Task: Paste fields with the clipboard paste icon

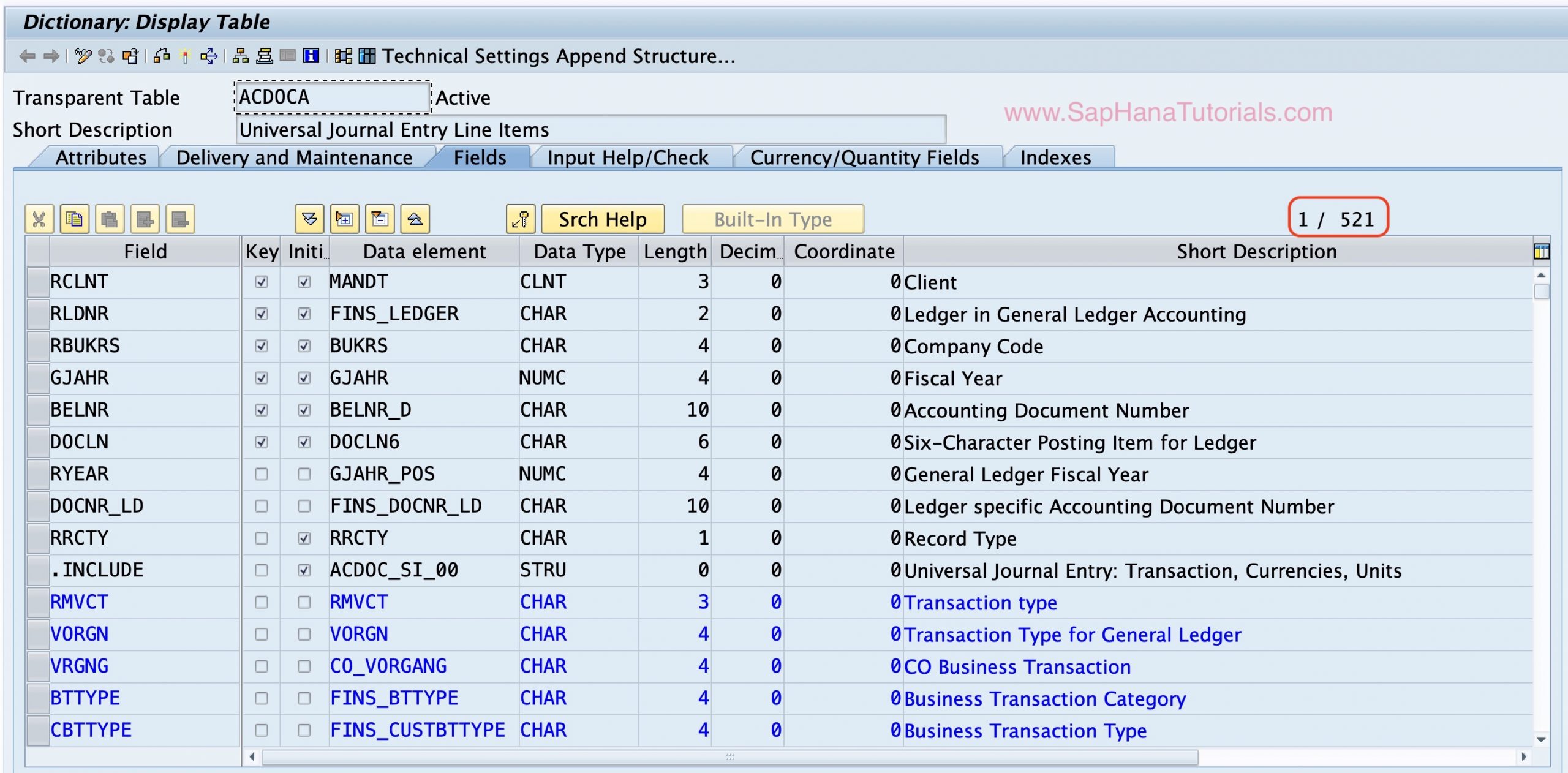Action: (110, 219)
